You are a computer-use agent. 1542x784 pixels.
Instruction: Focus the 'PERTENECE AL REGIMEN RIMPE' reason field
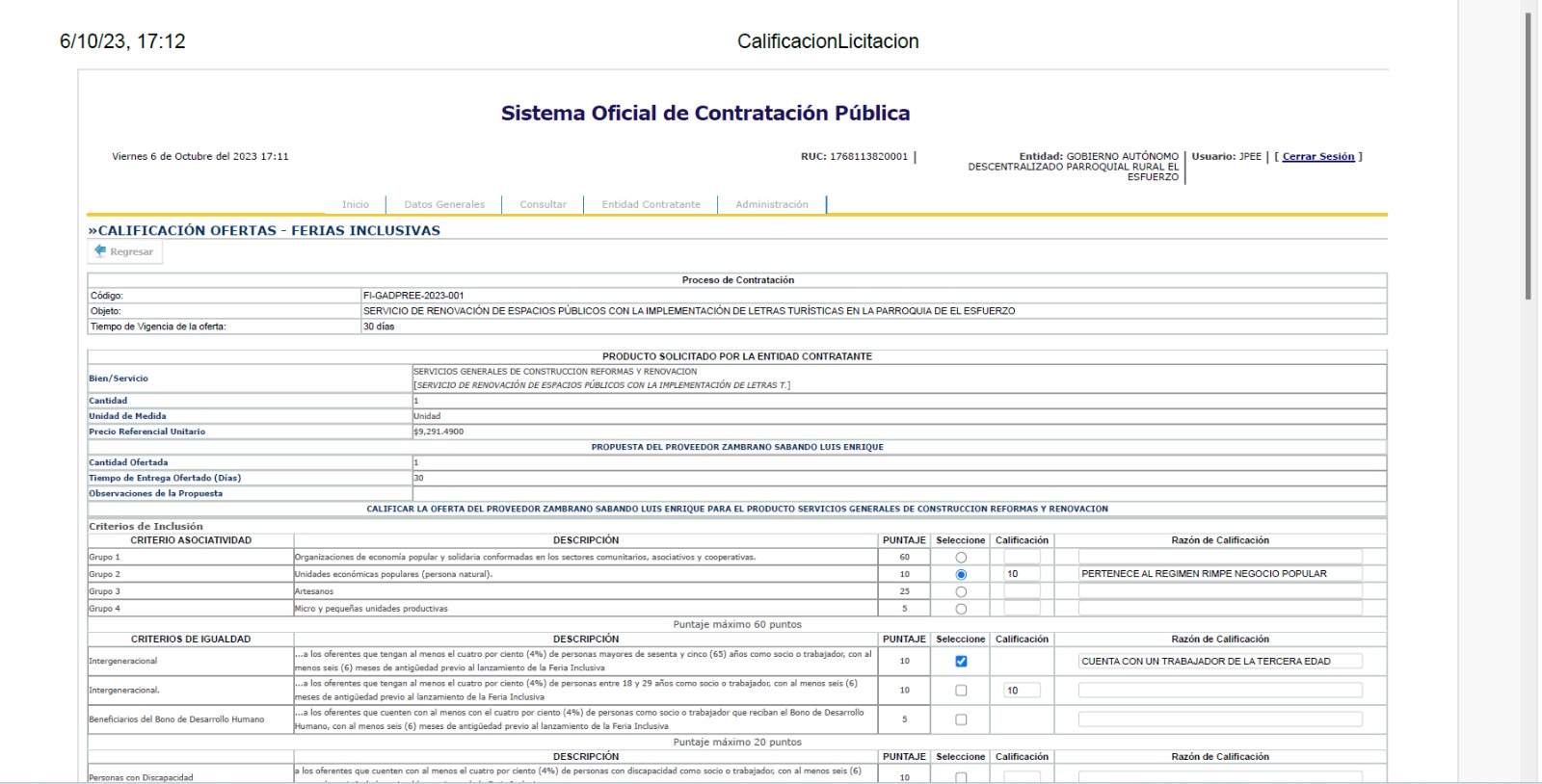pos(1220,574)
